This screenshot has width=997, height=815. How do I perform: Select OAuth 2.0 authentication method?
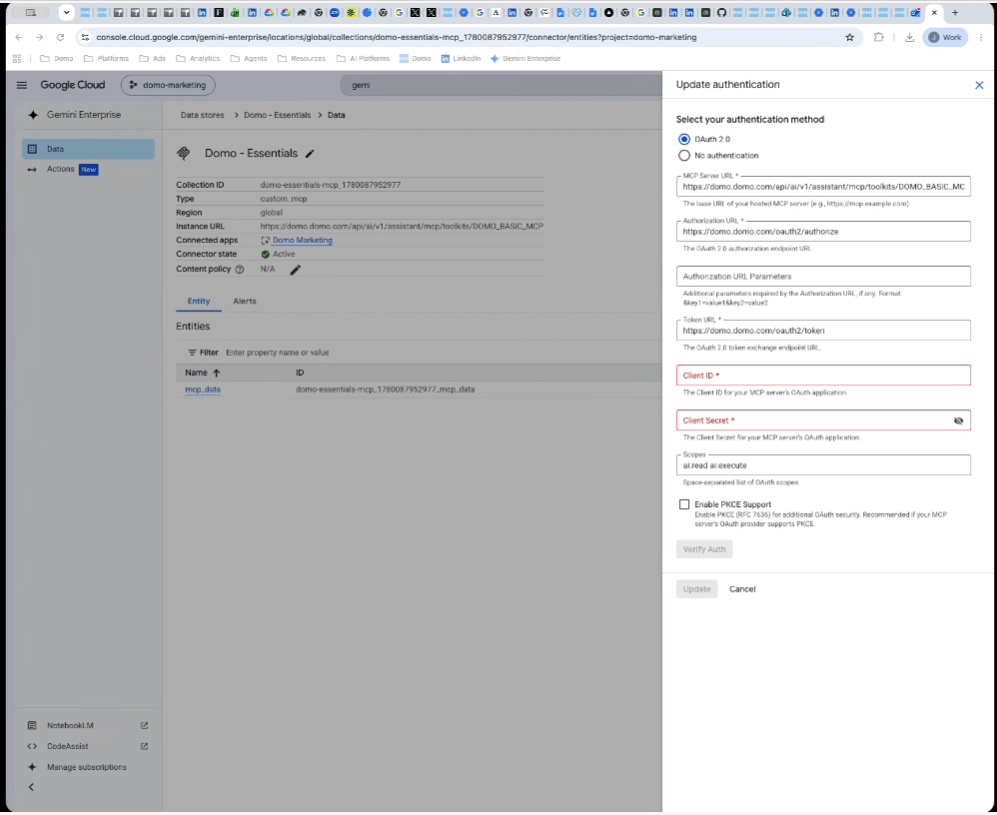pos(684,139)
